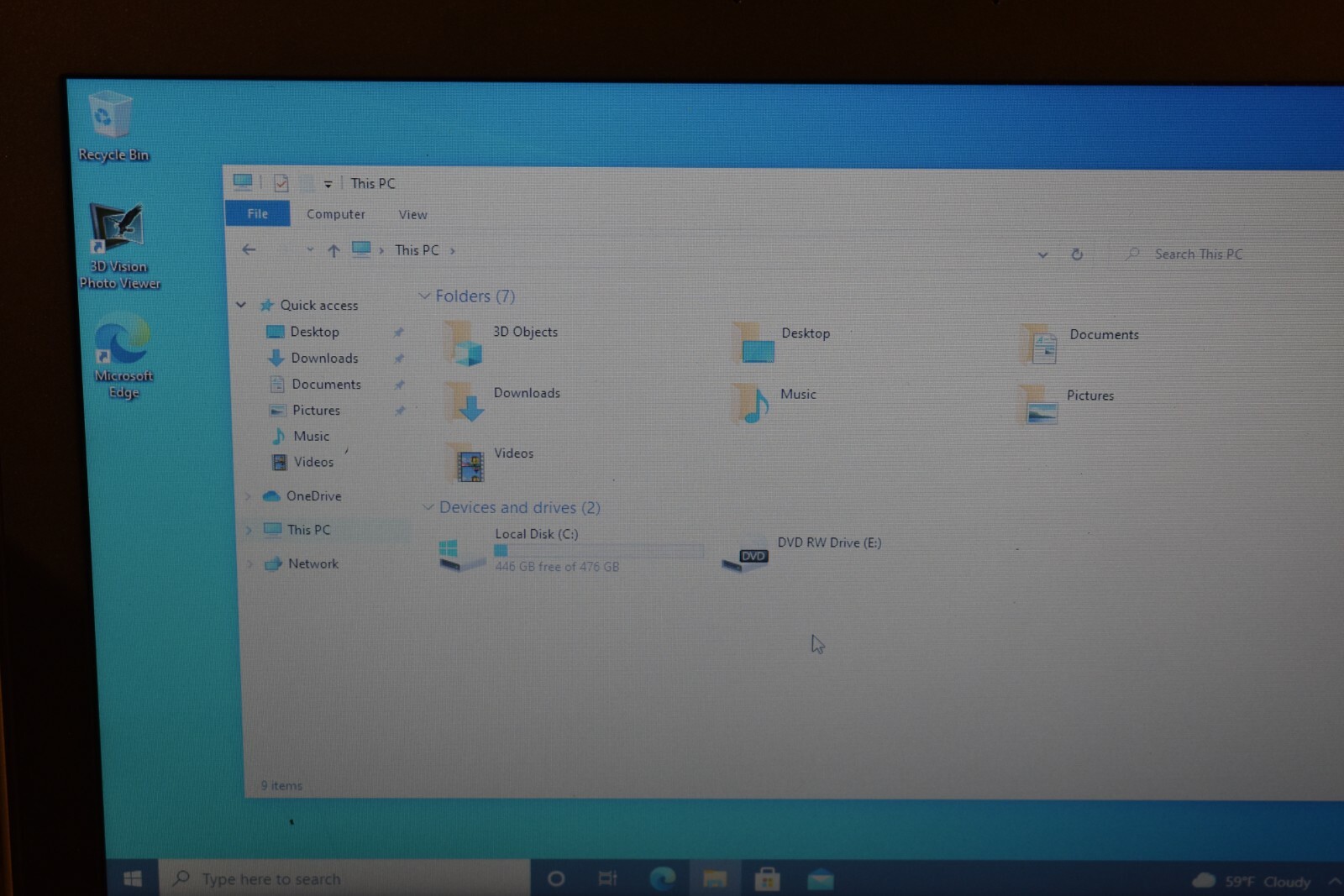This screenshot has height=896, width=1344.
Task: Open the Windows Start menu
Action: [133, 878]
